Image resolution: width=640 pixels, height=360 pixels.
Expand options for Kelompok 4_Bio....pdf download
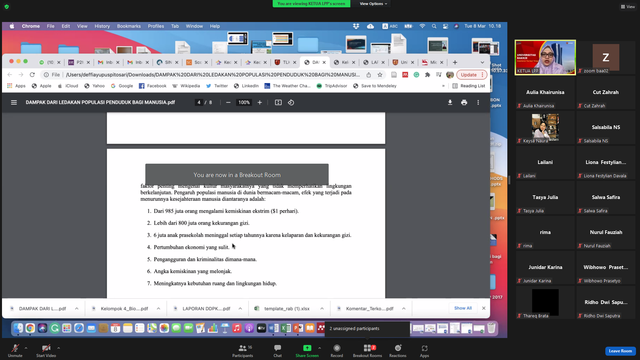[x=158, y=309]
